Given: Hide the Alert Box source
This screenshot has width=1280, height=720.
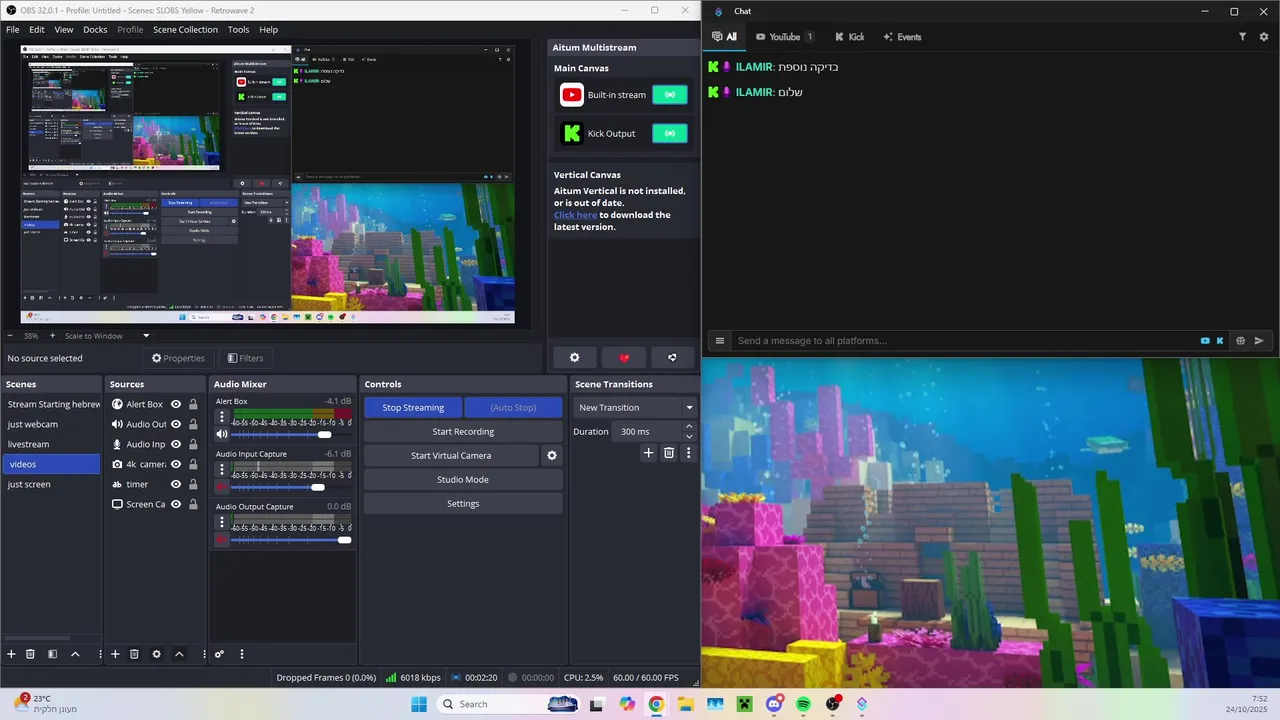Looking at the screenshot, I should point(176,404).
